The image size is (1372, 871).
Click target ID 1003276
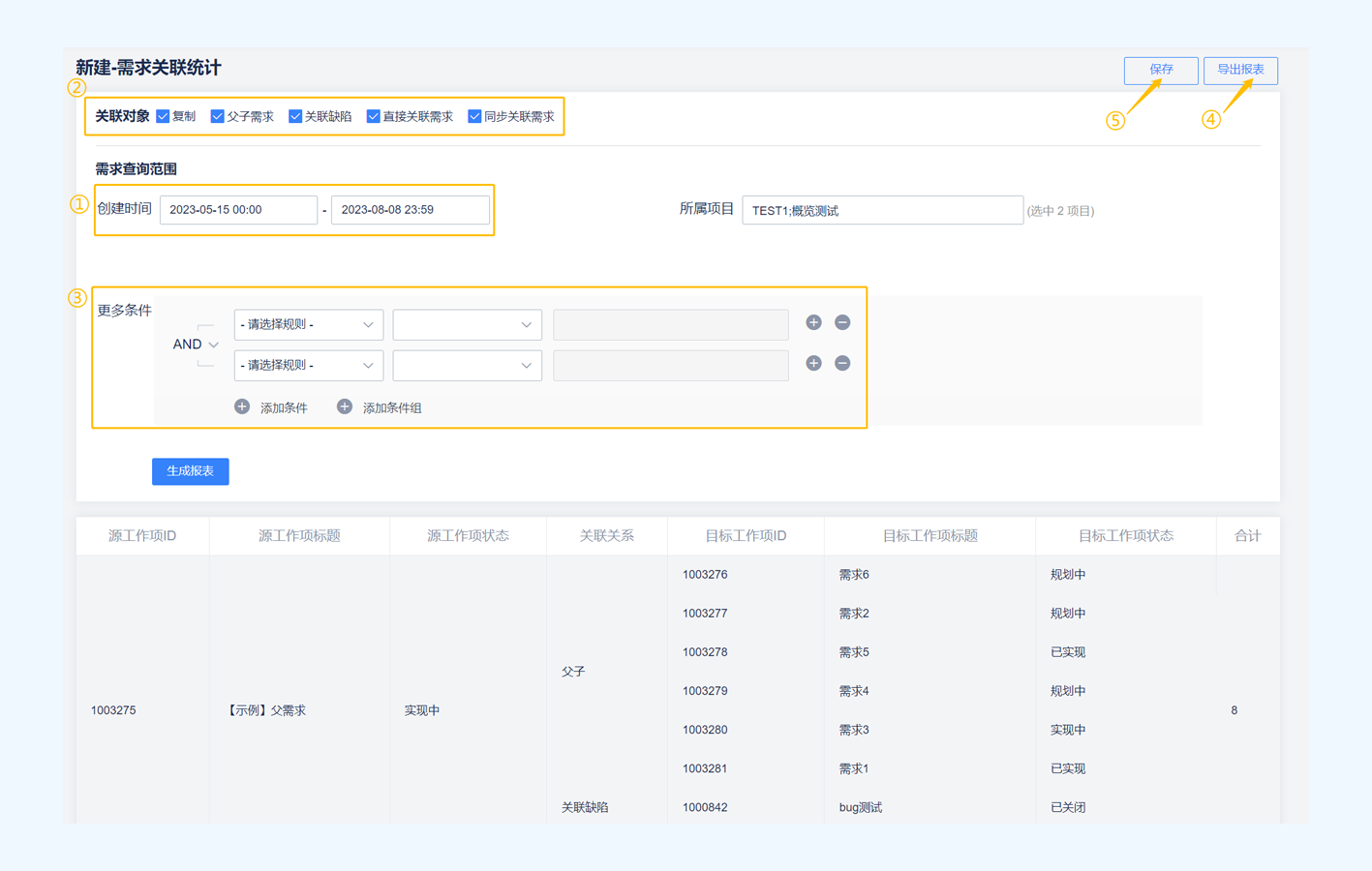[x=705, y=575]
